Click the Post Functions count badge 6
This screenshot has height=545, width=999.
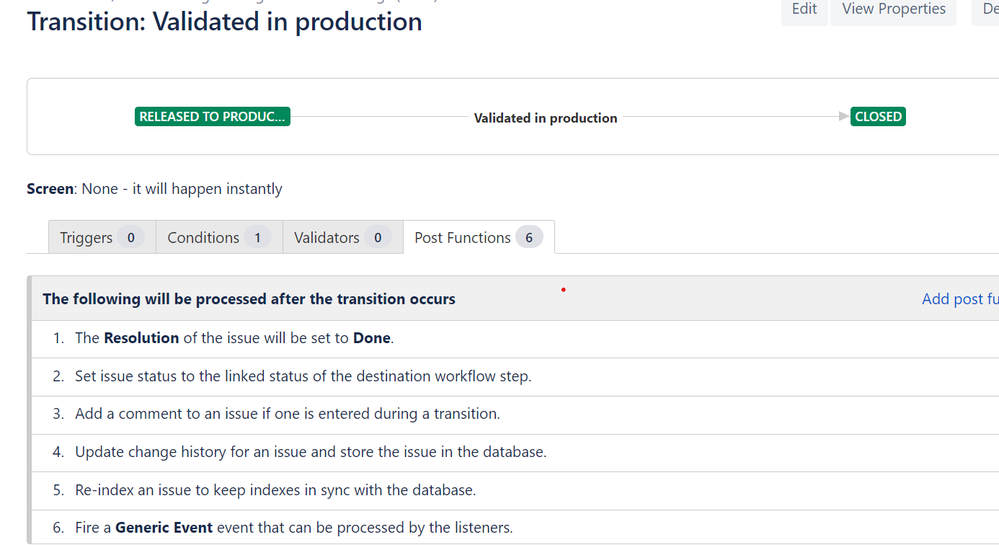point(529,238)
